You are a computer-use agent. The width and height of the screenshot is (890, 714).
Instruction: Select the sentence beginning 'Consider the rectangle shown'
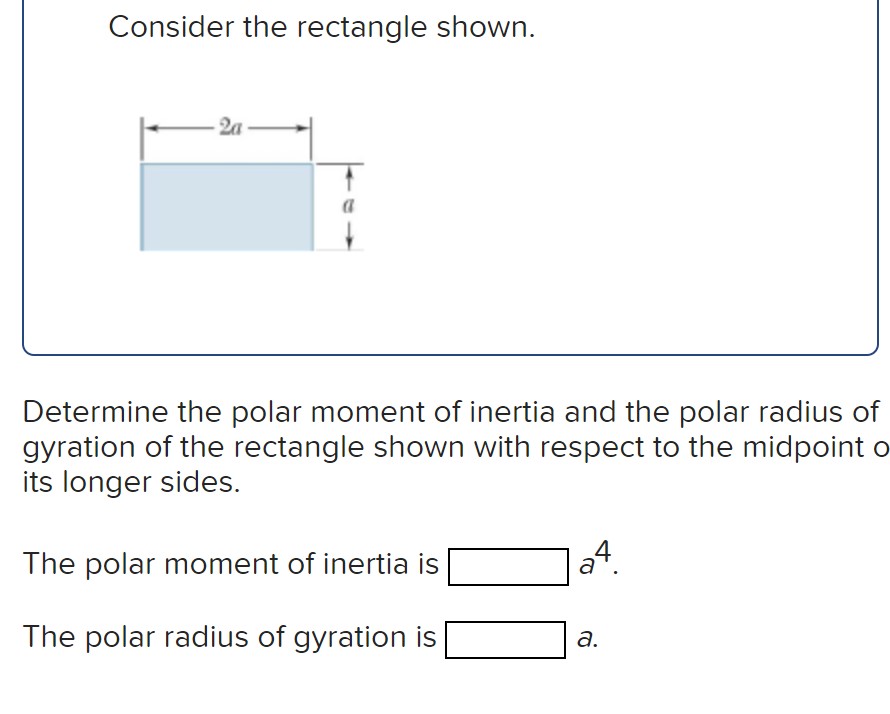(x=322, y=27)
